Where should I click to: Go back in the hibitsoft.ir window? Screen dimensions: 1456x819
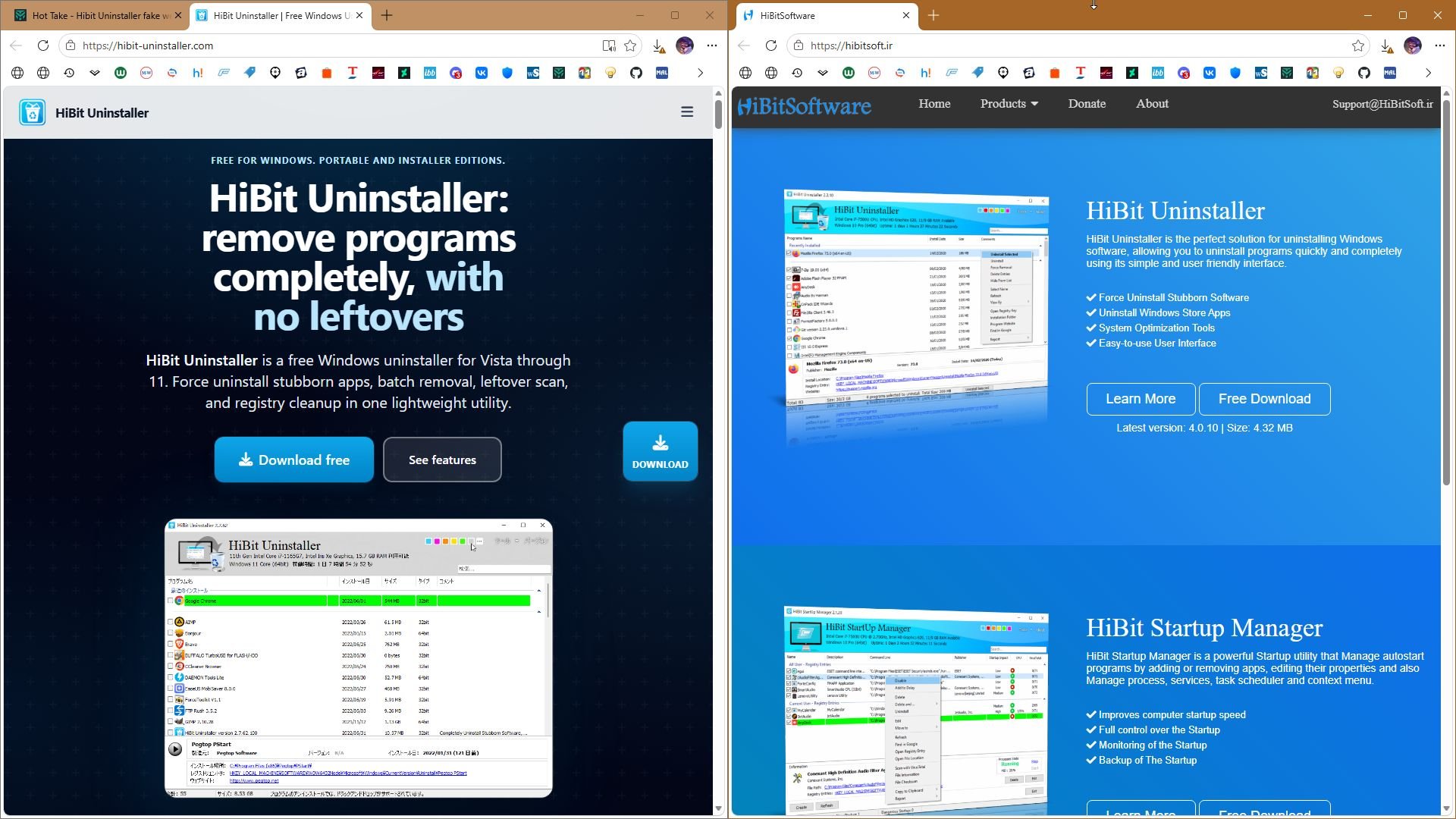pos(744,45)
